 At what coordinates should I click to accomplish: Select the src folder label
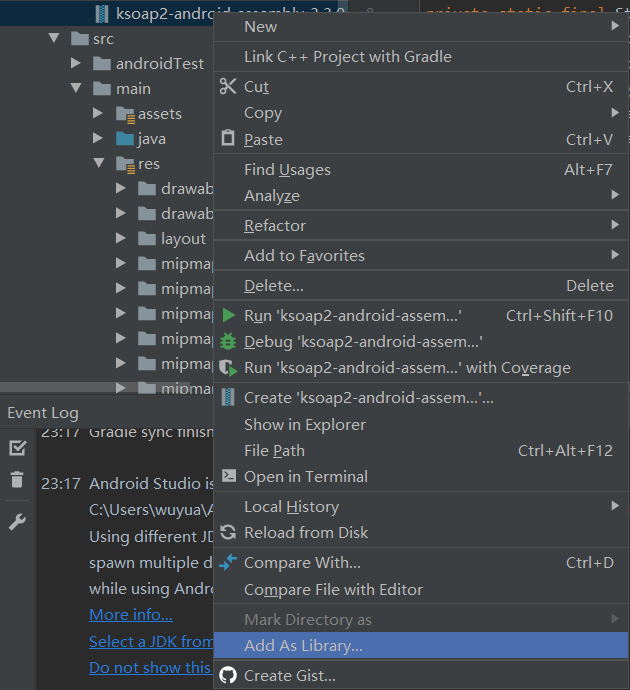pyautogui.click(x=103, y=39)
